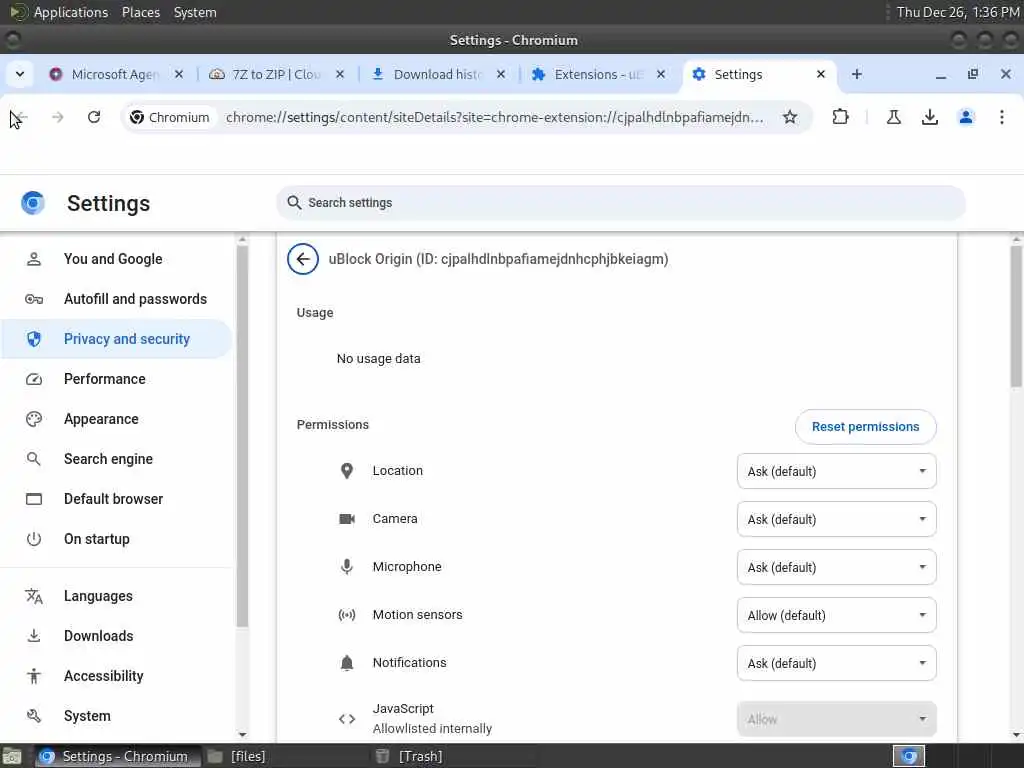
Task: Close the Download history tab
Action: (x=500, y=74)
